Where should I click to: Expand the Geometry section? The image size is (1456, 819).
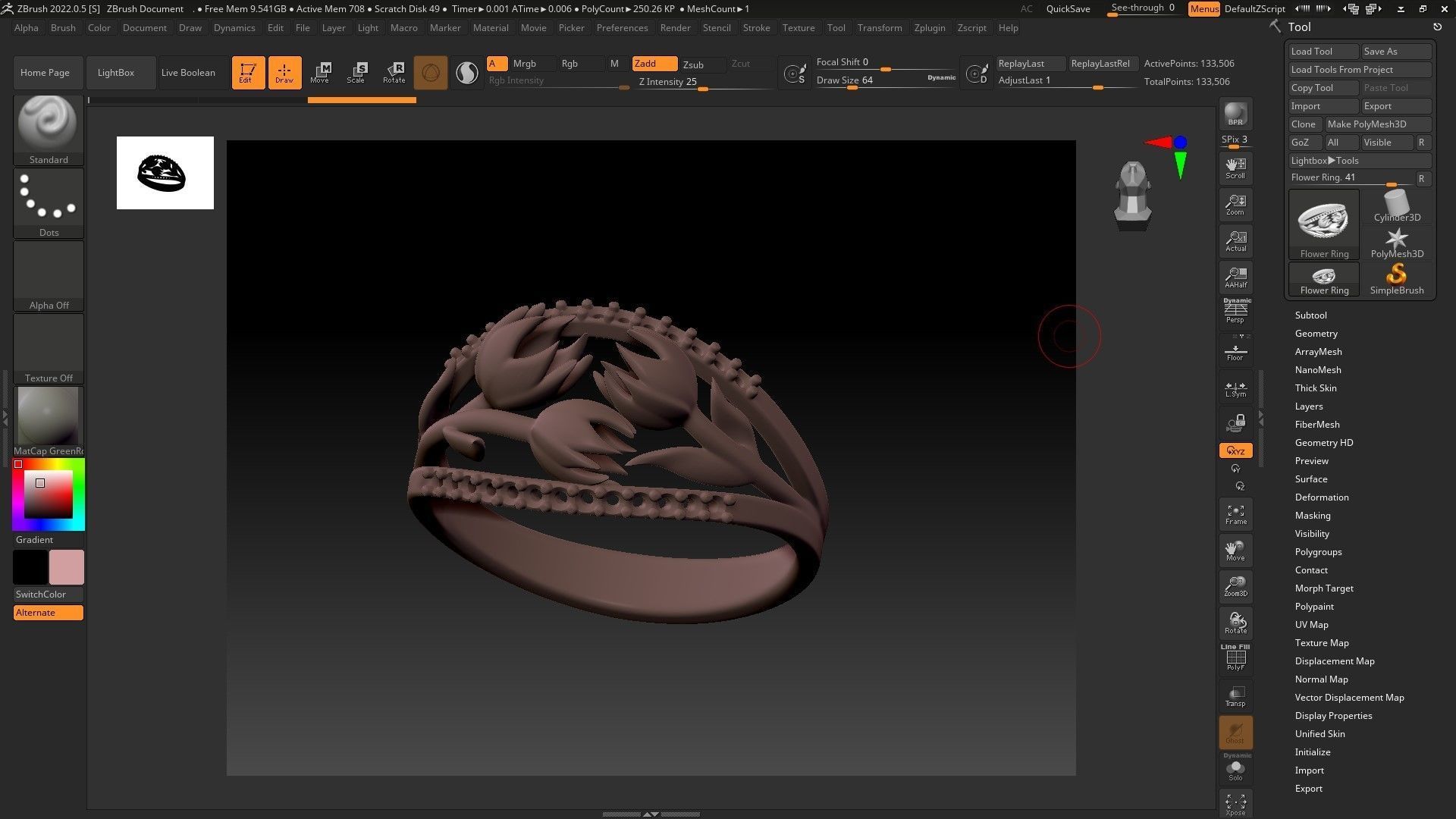point(1316,333)
